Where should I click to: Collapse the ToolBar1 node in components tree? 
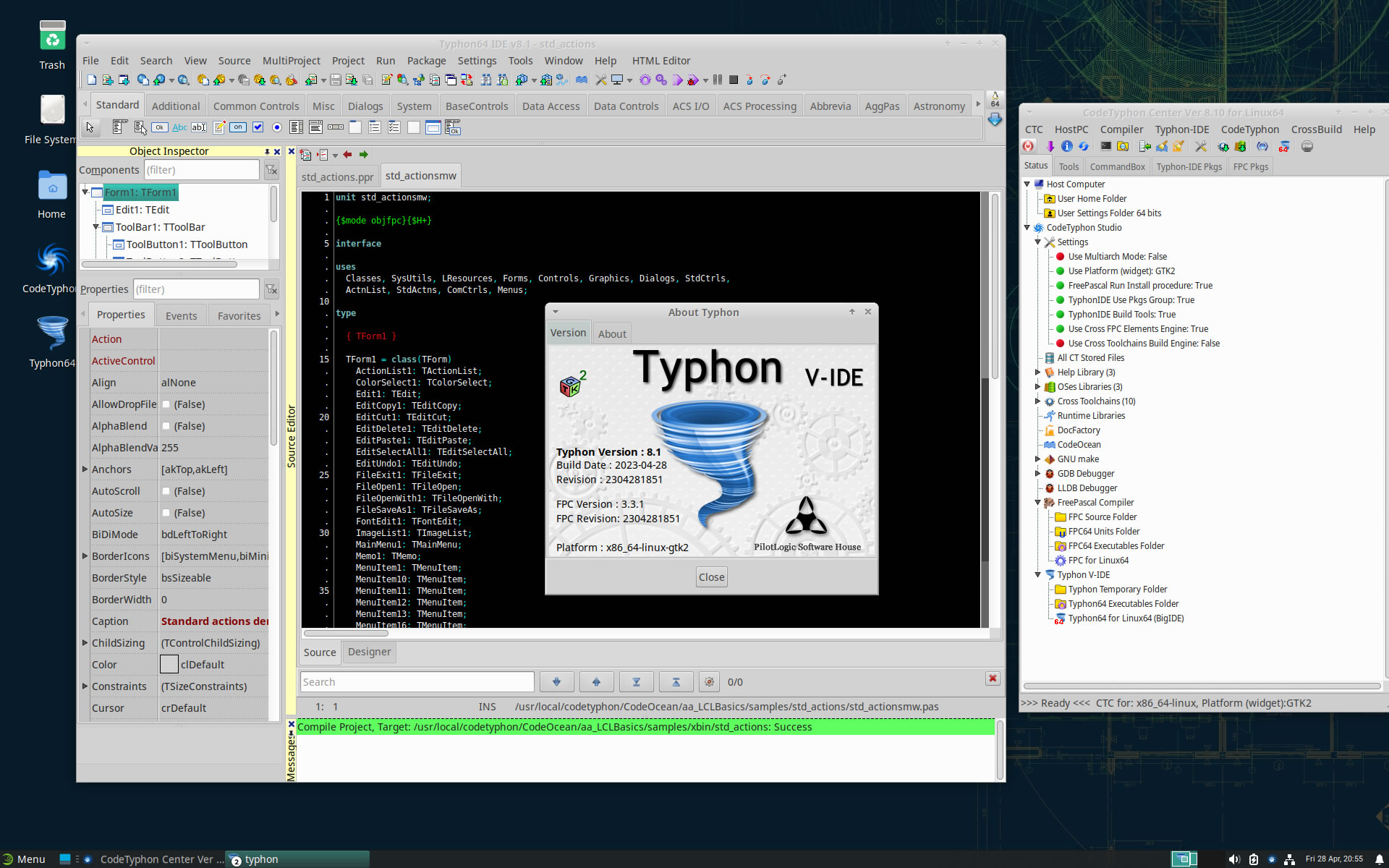96,227
